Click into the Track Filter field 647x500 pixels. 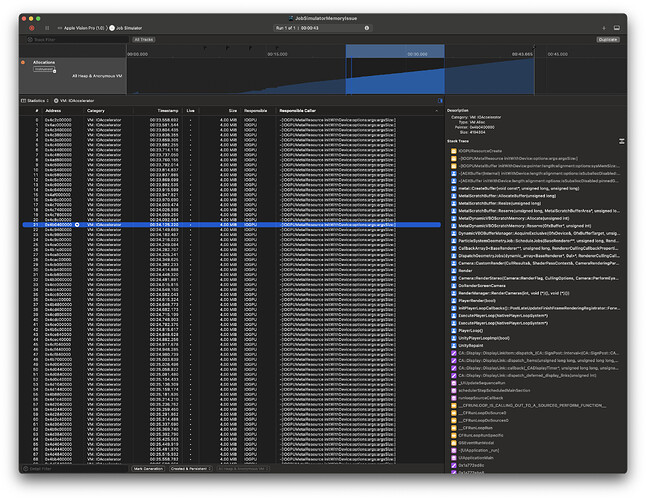[x=78, y=40]
